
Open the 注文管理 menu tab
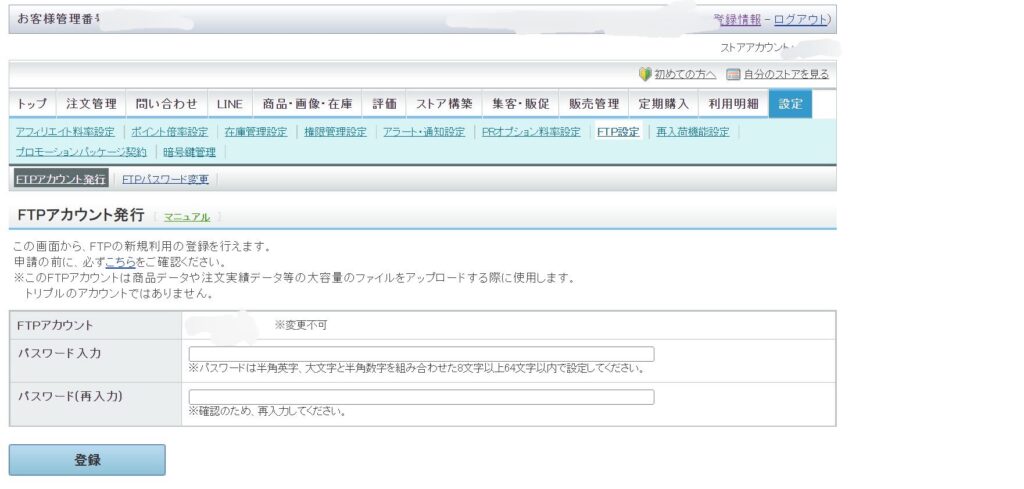pyautogui.click(x=91, y=104)
